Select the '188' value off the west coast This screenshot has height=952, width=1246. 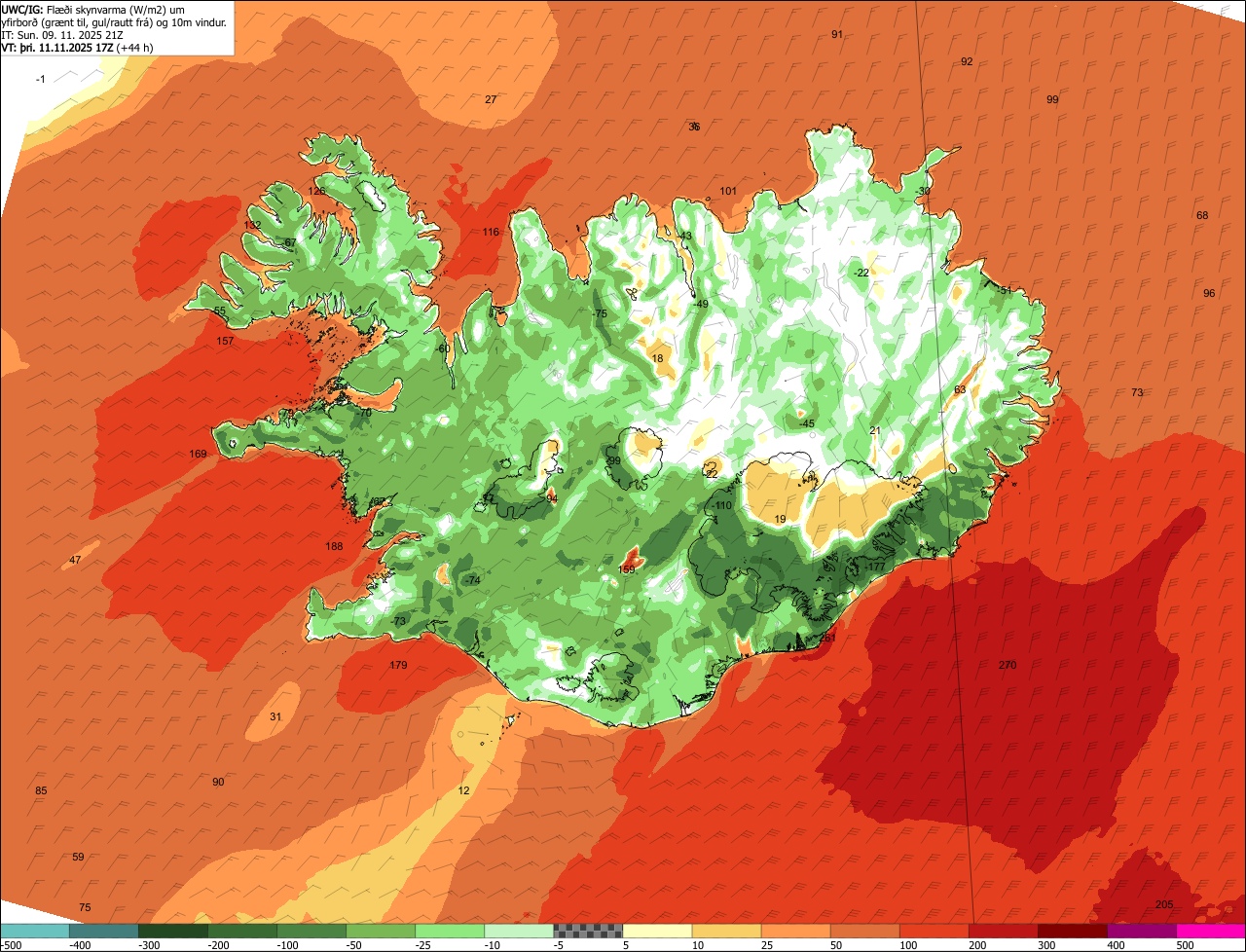[x=334, y=547]
